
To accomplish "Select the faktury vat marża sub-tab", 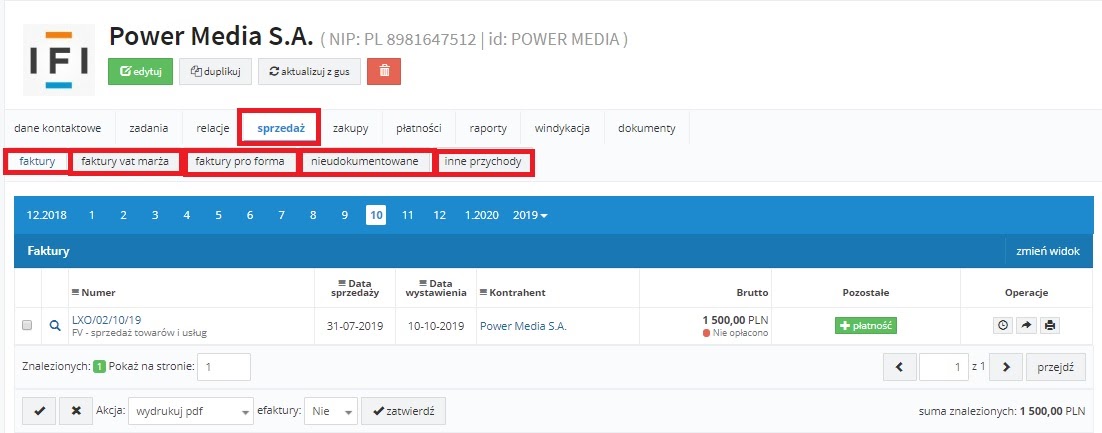I will coord(124,162).
